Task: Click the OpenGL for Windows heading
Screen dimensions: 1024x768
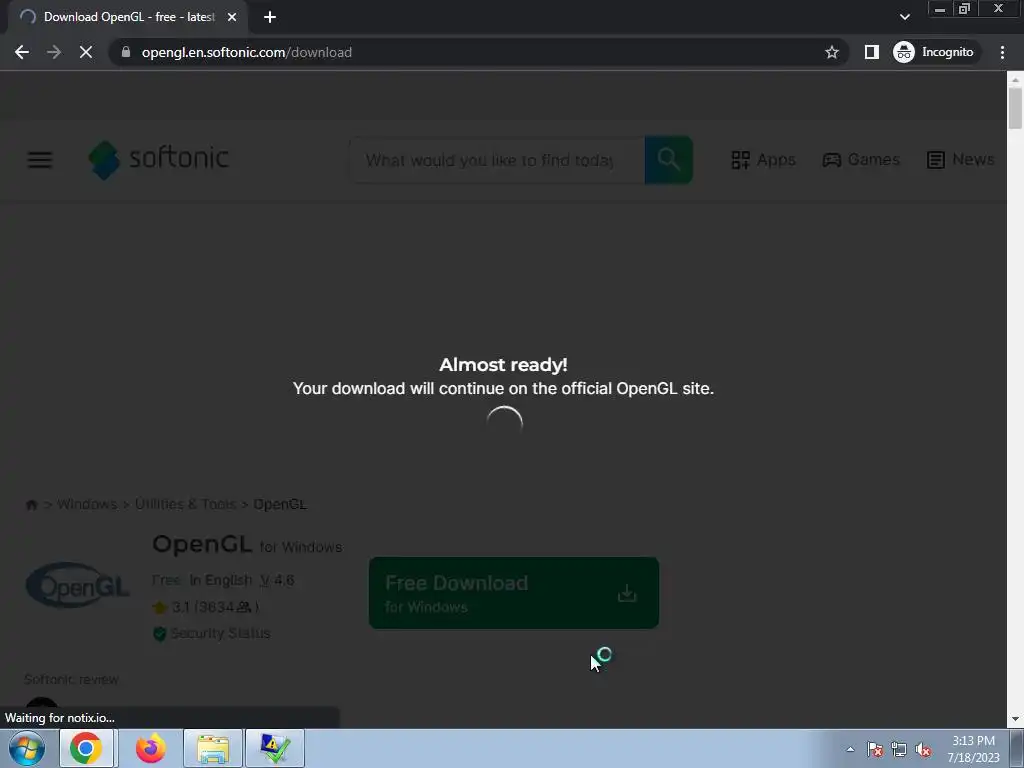Action: click(247, 544)
